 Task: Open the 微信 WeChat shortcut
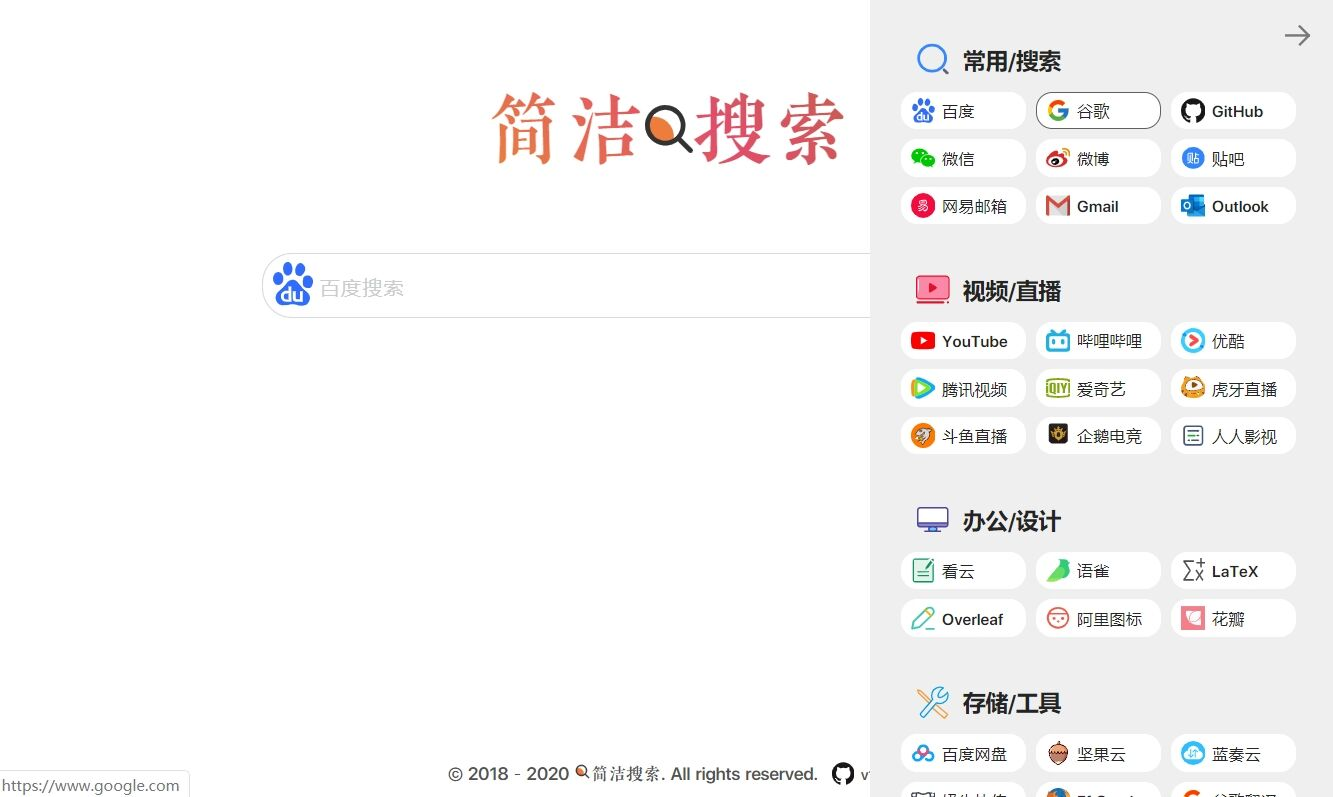coord(962,158)
